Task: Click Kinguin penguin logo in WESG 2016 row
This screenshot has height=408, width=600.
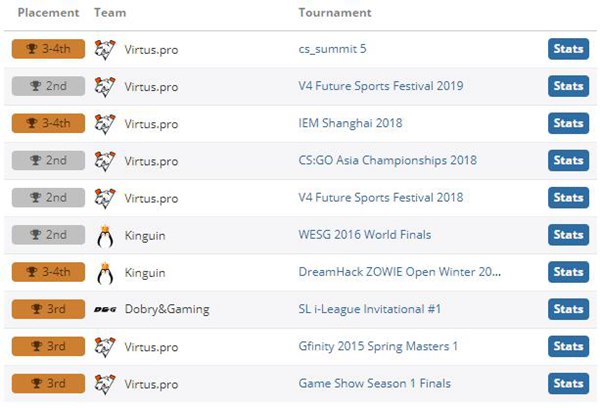Action: tap(105, 236)
